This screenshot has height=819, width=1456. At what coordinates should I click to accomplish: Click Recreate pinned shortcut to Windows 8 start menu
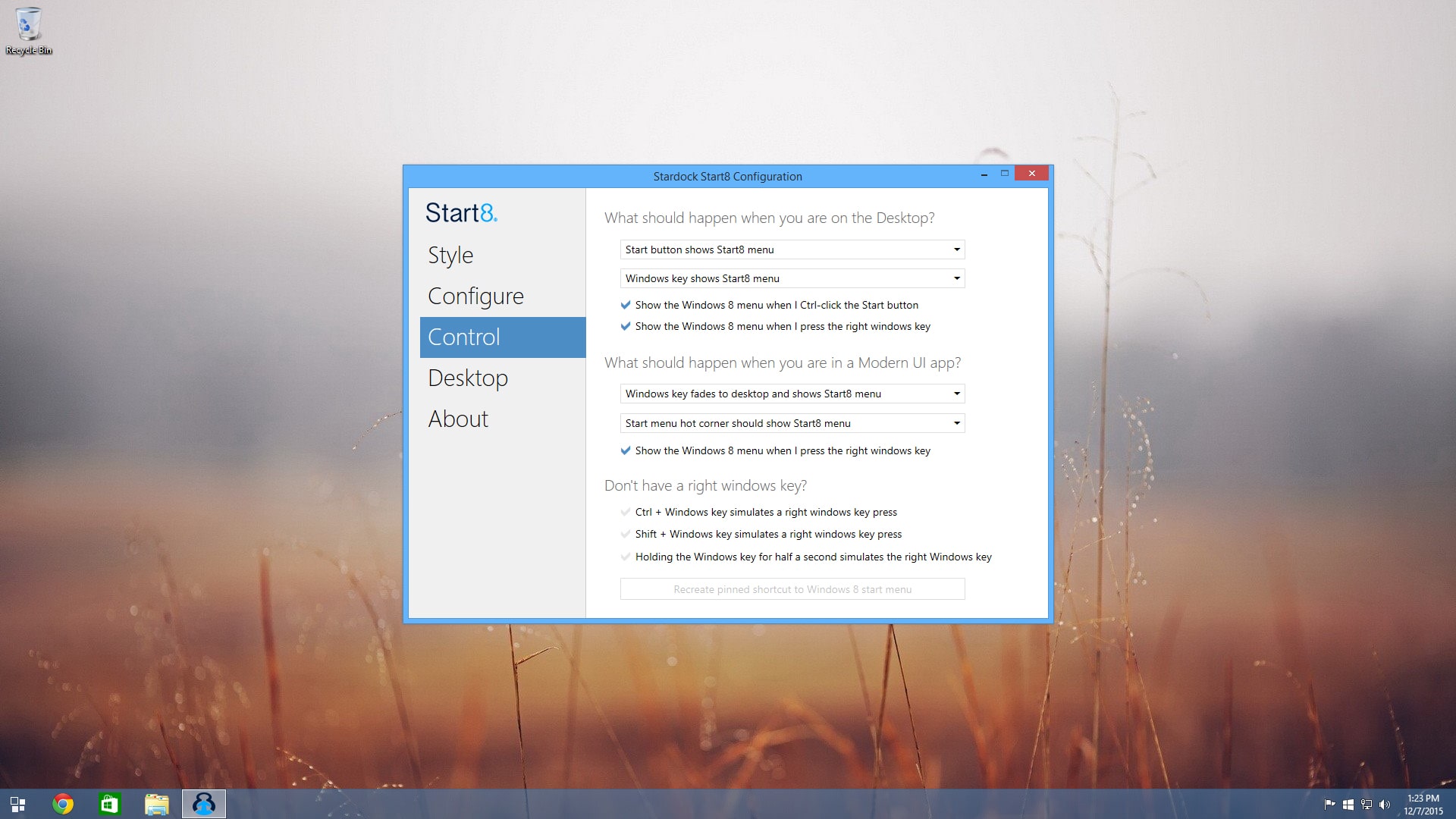(x=792, y=589)
